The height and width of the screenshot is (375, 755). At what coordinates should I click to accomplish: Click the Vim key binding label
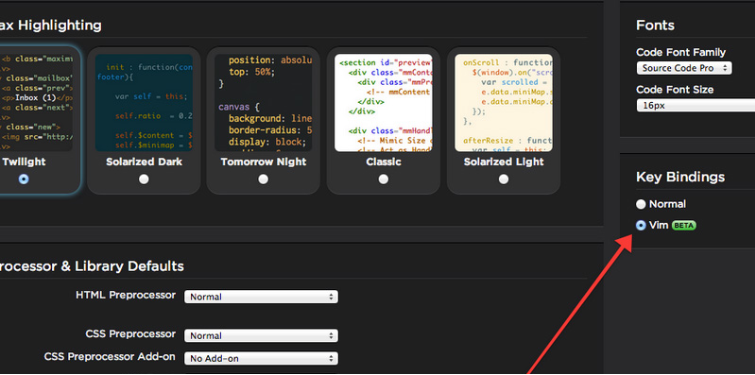coord(659,225)
